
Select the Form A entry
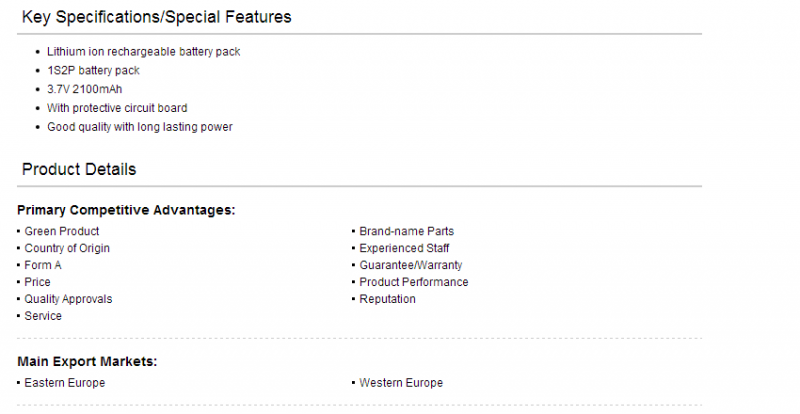coord(43,265)
